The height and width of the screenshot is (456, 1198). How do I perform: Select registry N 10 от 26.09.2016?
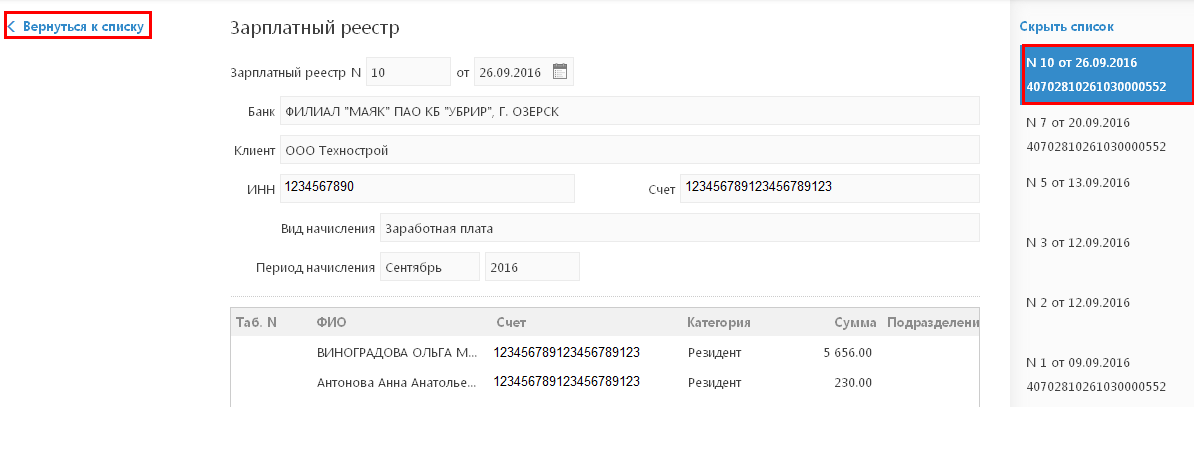pos(1107,74)
